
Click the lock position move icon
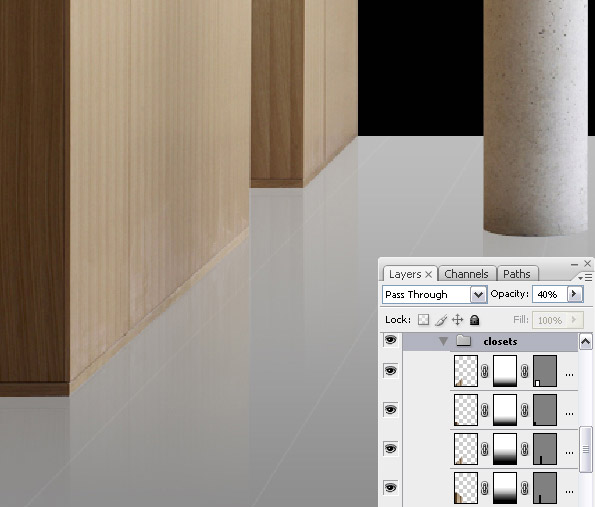tap(458, 320)
